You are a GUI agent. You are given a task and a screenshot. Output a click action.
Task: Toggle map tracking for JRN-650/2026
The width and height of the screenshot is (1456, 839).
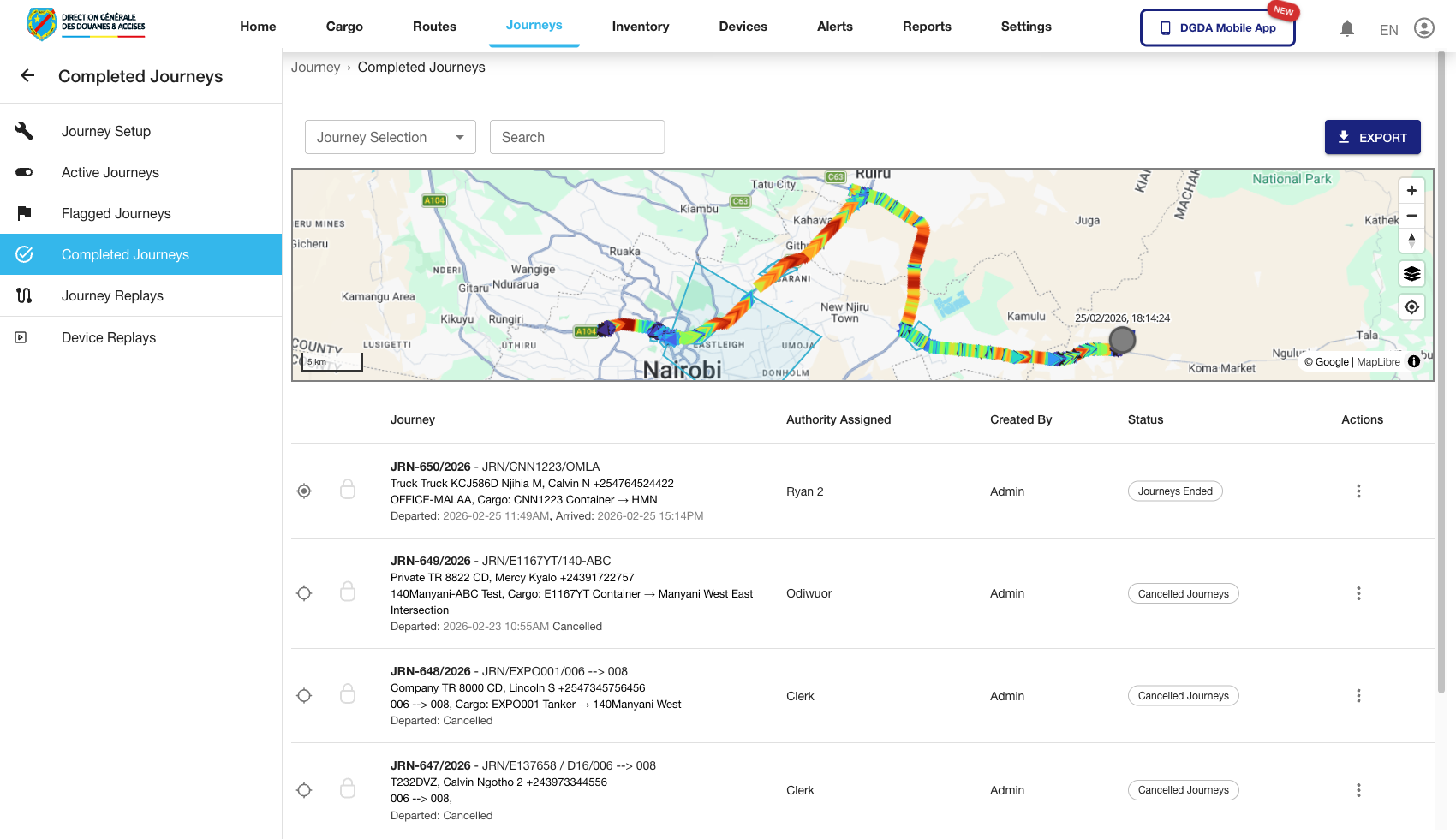[x=304, y=491]
